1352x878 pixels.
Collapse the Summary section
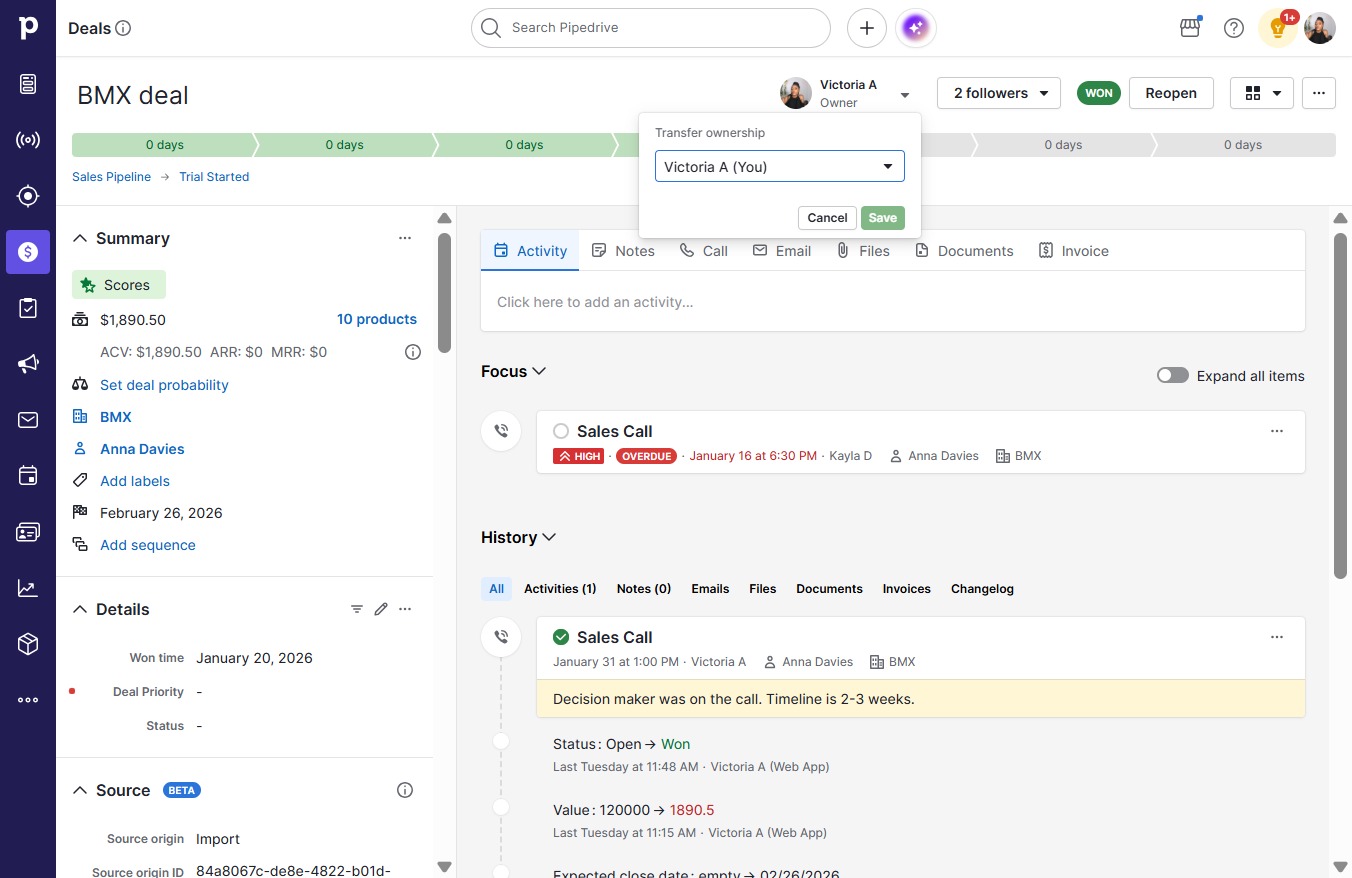[80, 238]
